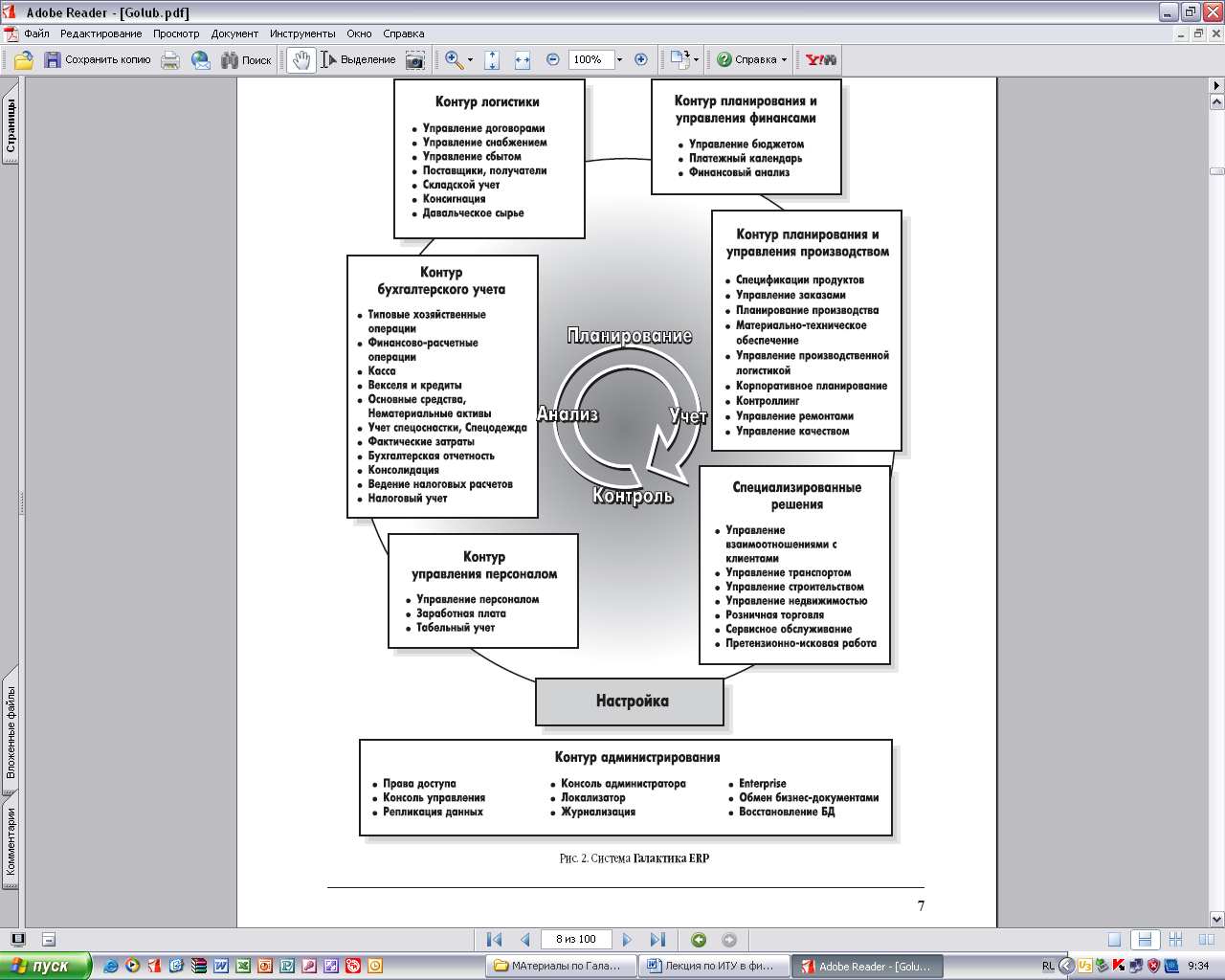This screenshot has width=1225, height=980.
Task: Go to first page
Action: pyautogui.click(x=494, y=940)
